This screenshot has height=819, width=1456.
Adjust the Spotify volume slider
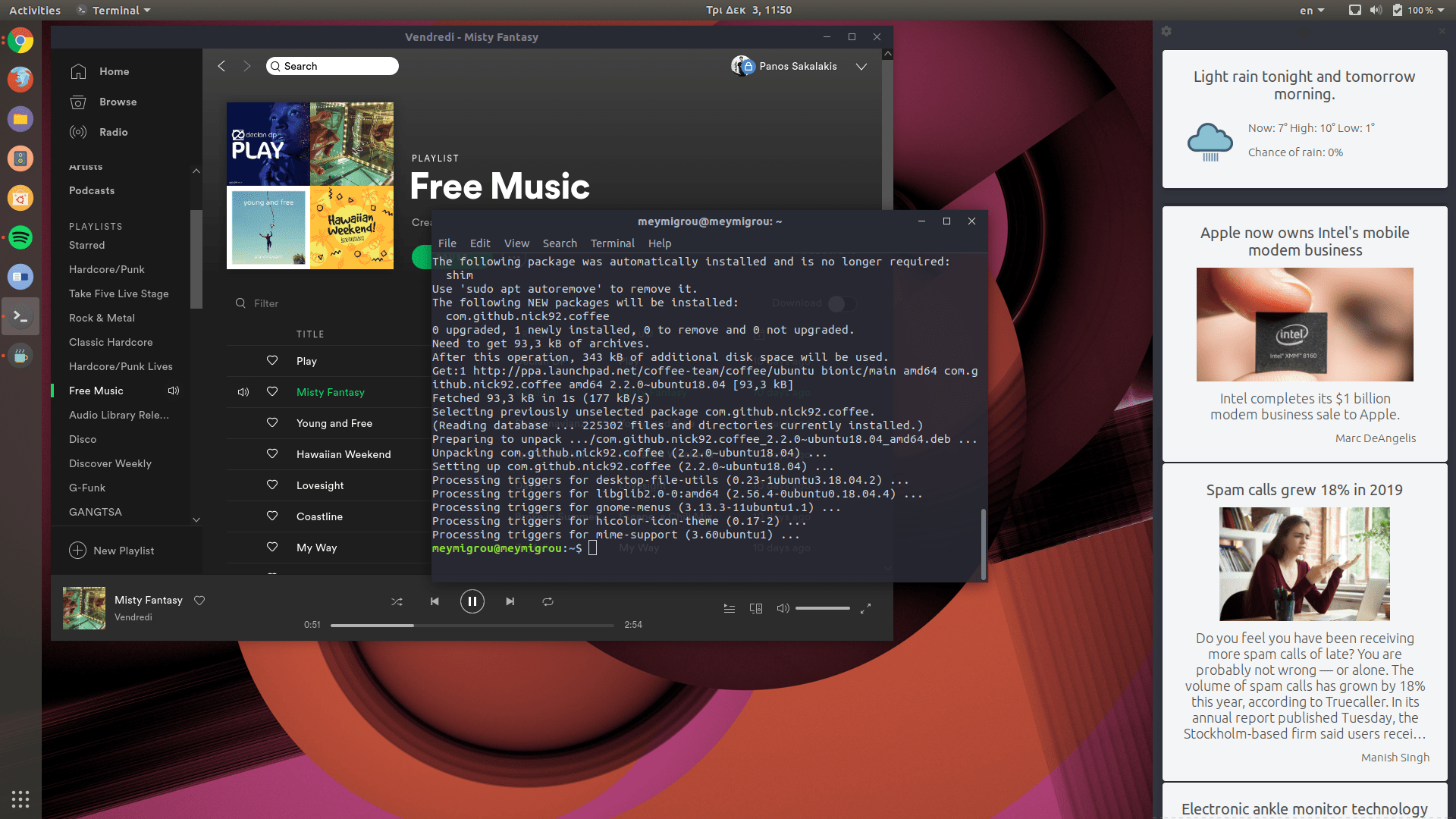(x=822, y=608)
